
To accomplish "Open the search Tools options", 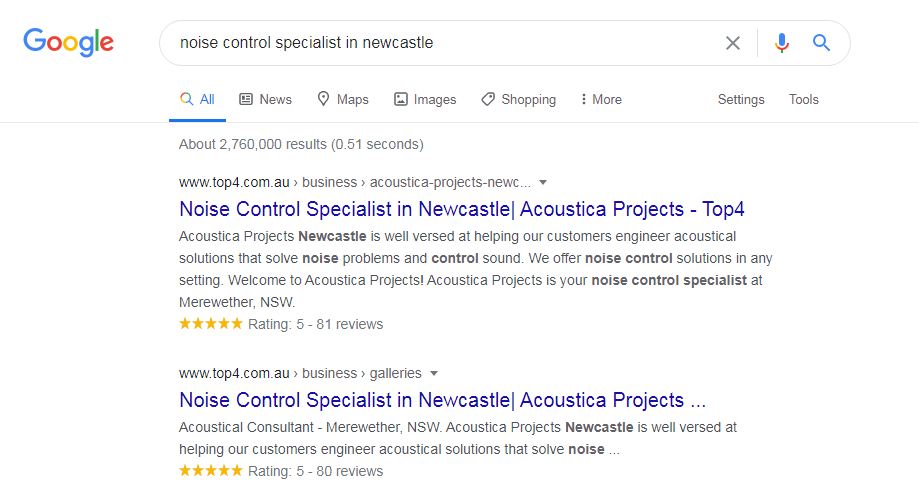I will pyautogui.click(x=803, y=99).
